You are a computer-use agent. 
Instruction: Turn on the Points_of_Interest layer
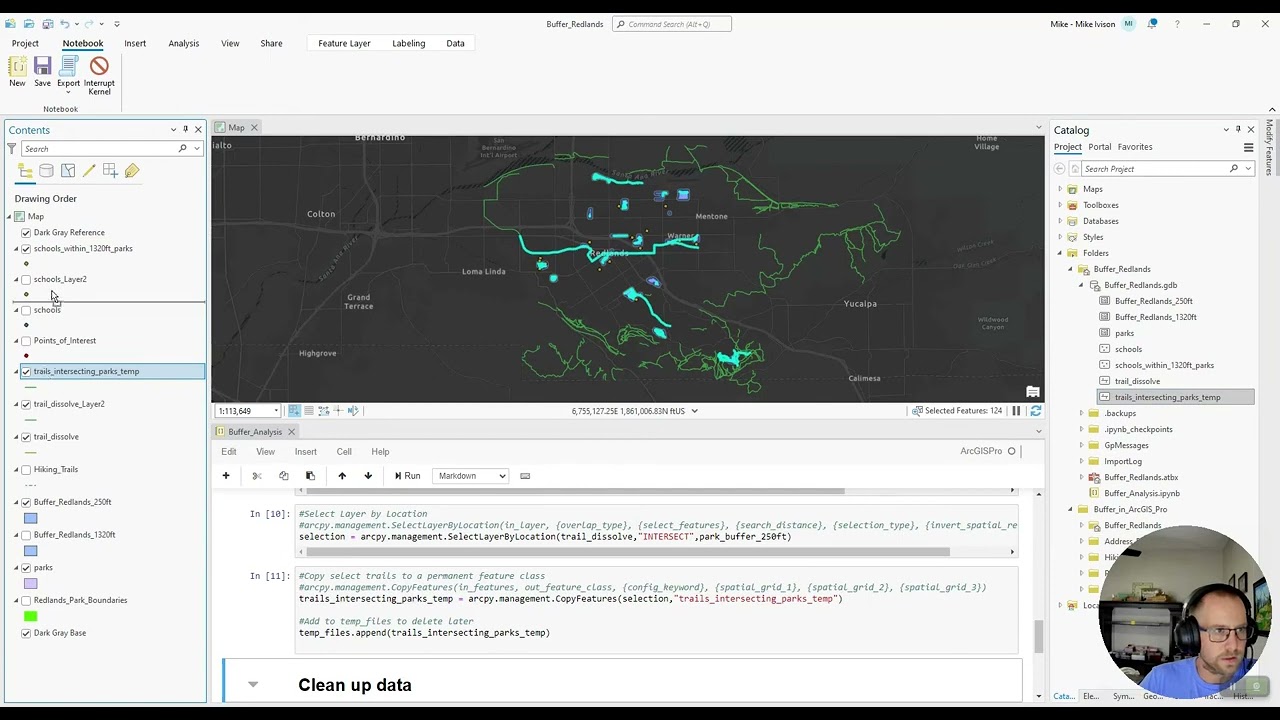26,341
